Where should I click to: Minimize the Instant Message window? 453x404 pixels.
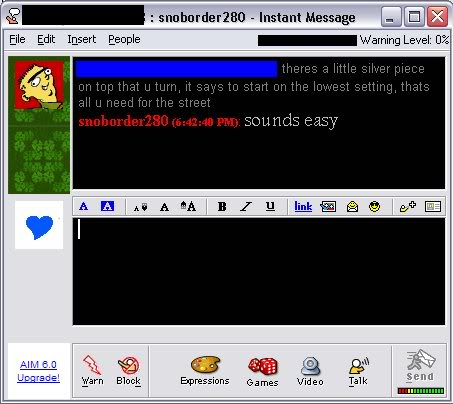coord(391,17)
